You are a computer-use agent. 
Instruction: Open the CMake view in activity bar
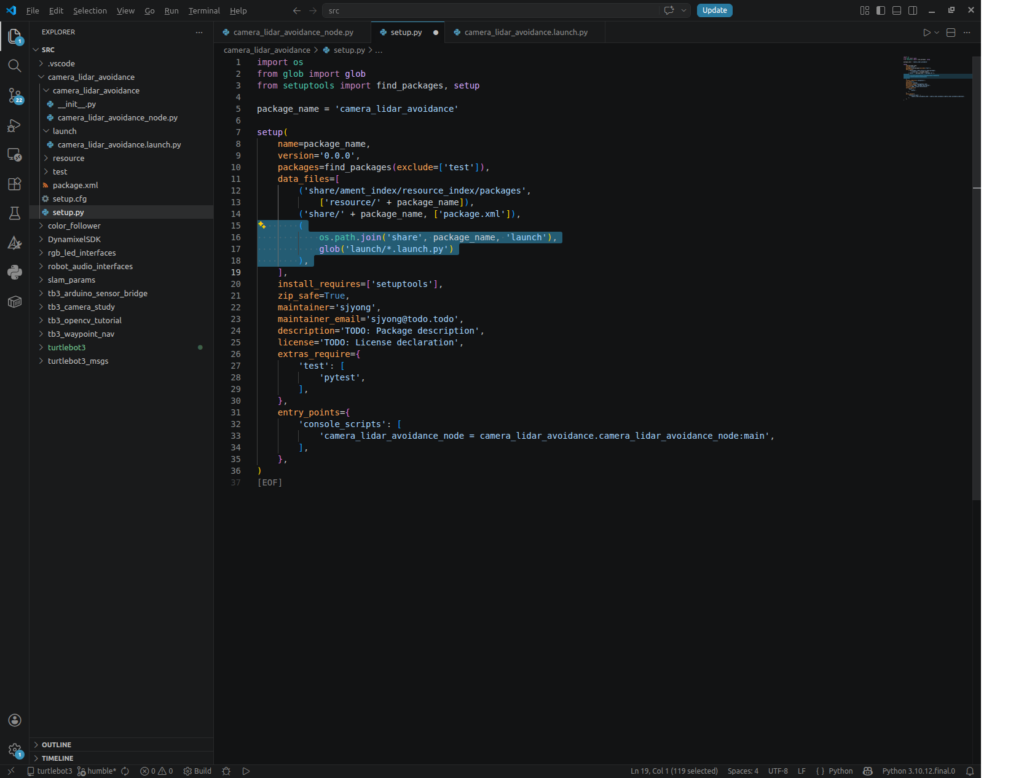(14, 243)
